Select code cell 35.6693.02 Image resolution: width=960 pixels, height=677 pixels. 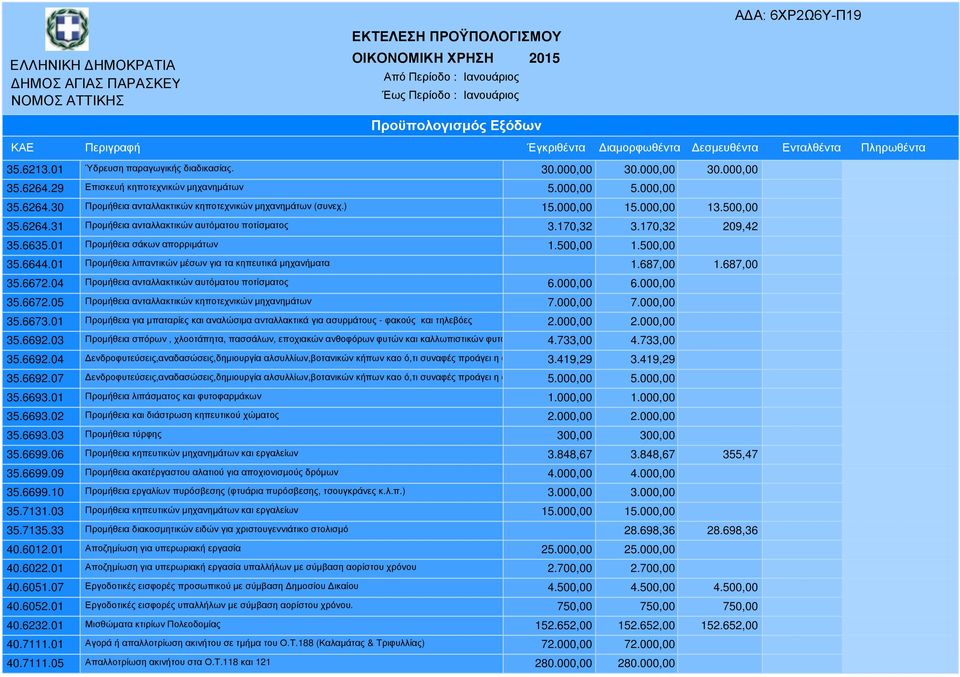(41, 416)
